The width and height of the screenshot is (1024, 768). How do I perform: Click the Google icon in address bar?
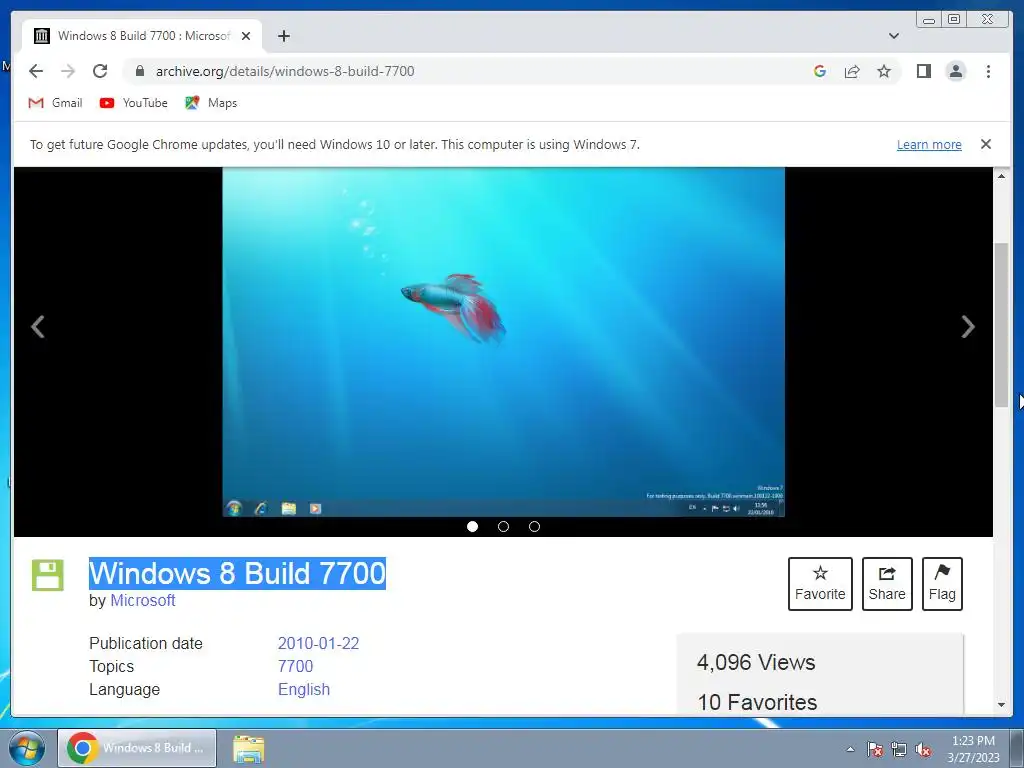pos(820,71)
